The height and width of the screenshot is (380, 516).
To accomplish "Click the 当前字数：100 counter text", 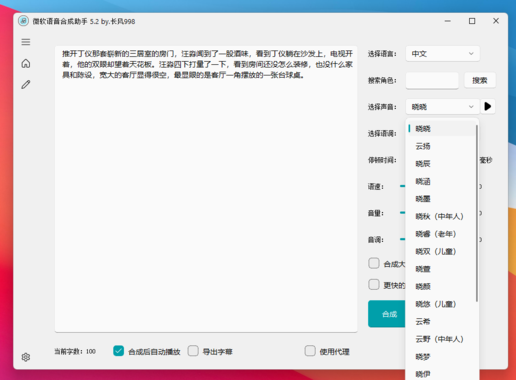I will click(x=75, y=351).
